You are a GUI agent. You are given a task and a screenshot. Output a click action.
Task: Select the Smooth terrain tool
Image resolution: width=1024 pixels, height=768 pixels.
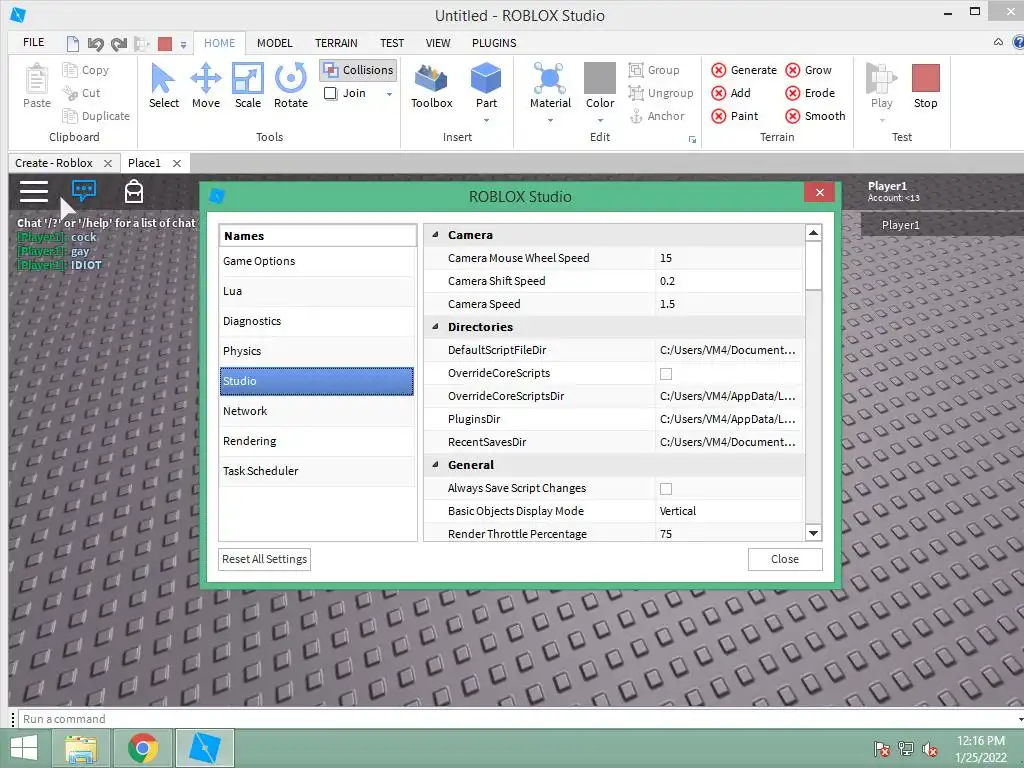click(816, 116)
